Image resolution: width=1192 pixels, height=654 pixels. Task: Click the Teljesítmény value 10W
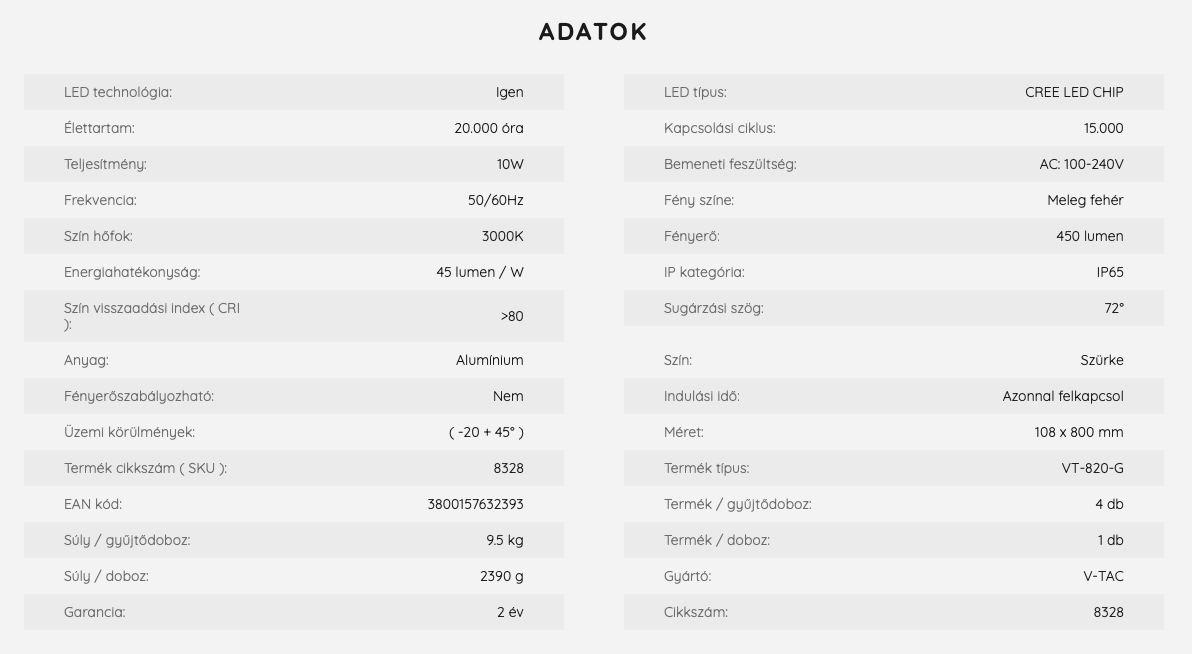tap(510, 164)
